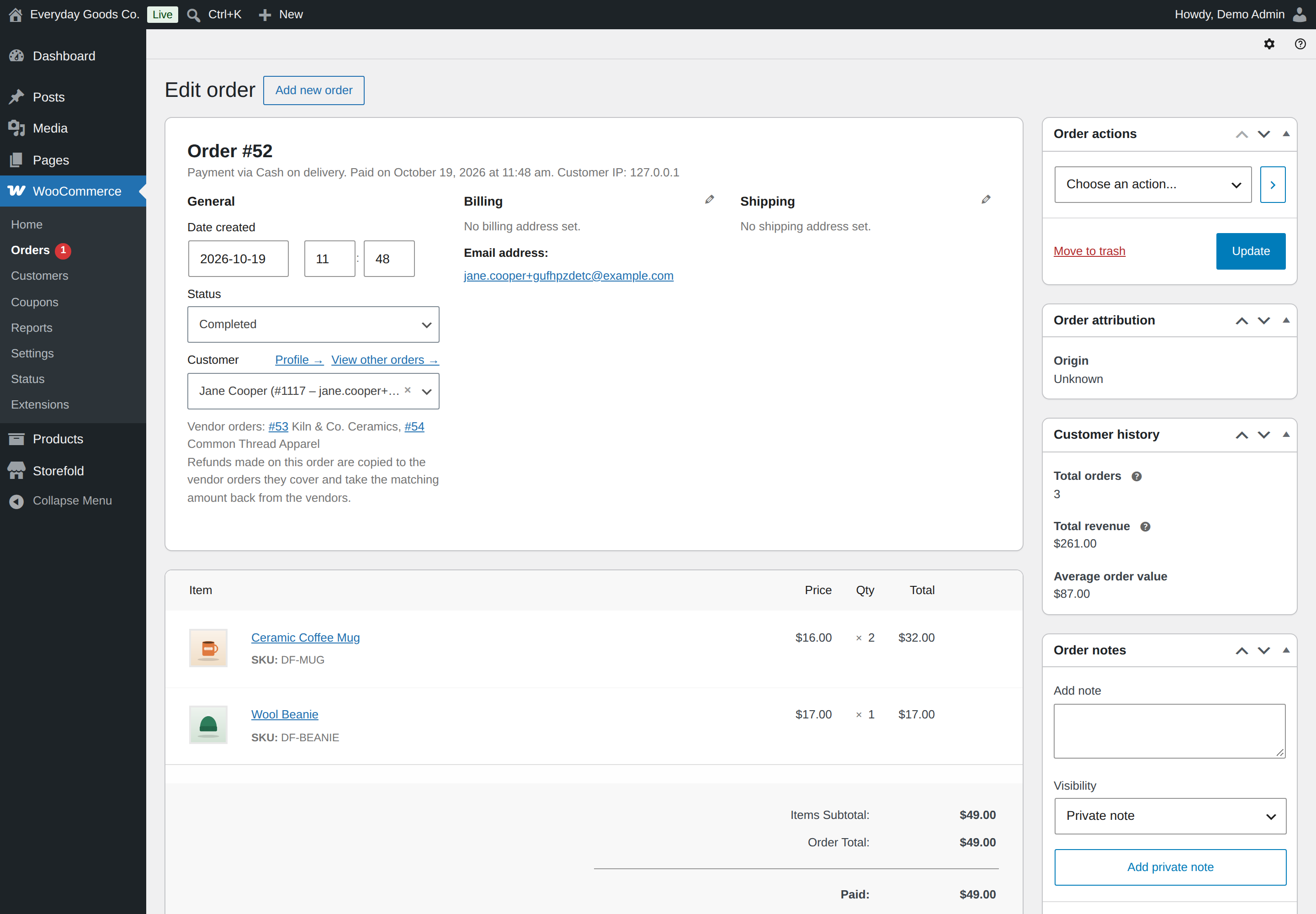Click the Update button
This screenshot has width=1316, height=914.
click(x=1251, y=251)
